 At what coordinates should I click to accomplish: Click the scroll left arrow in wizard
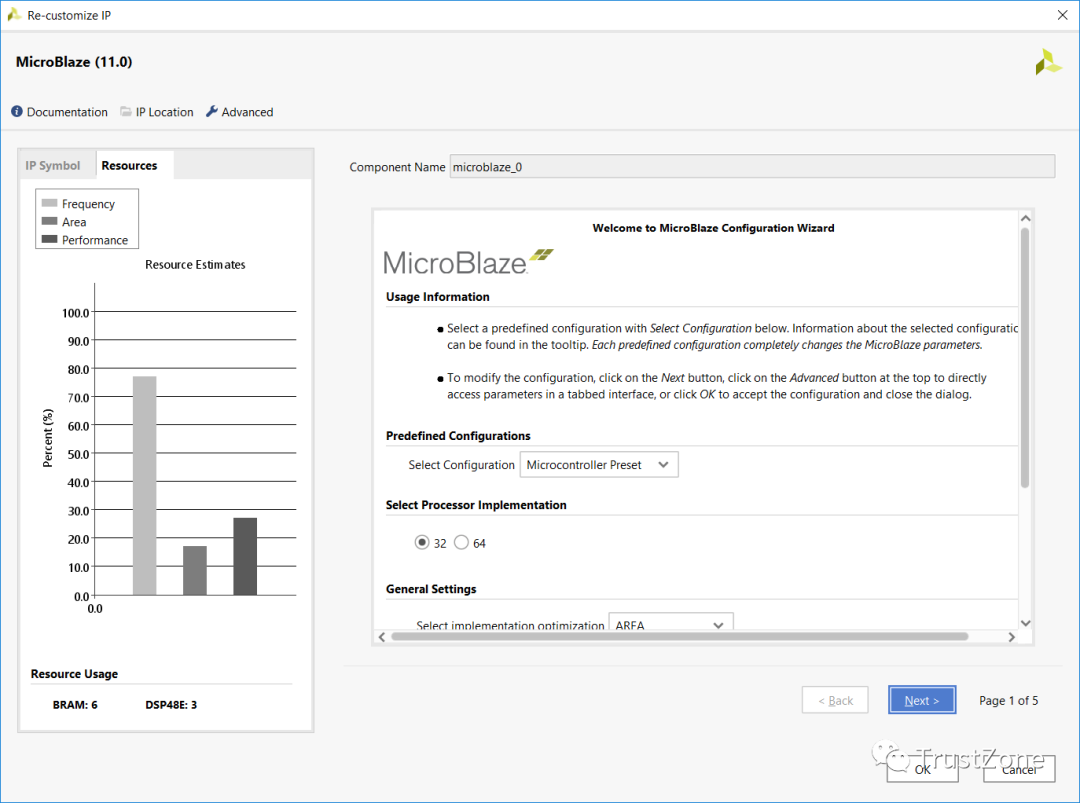(x=382, y=637)
